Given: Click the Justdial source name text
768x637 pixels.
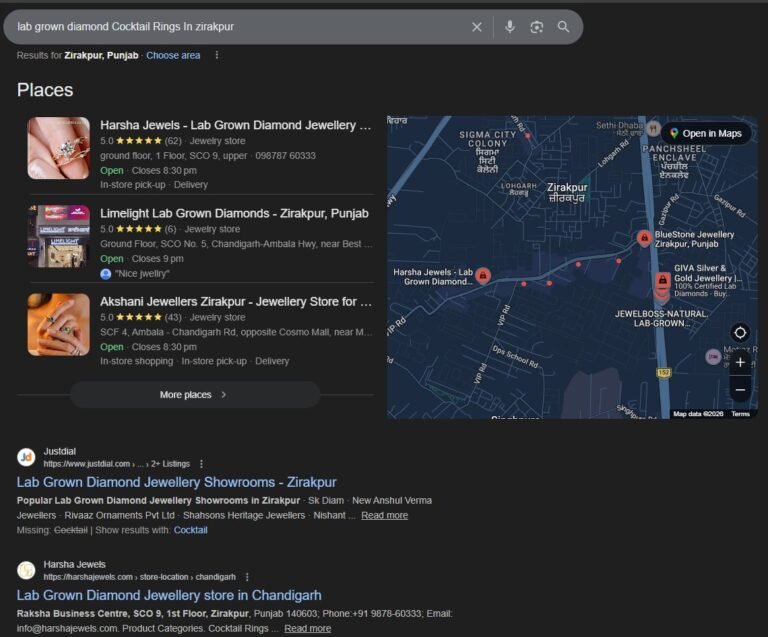Looking at the screenshot, I should (x=59, y=451).
